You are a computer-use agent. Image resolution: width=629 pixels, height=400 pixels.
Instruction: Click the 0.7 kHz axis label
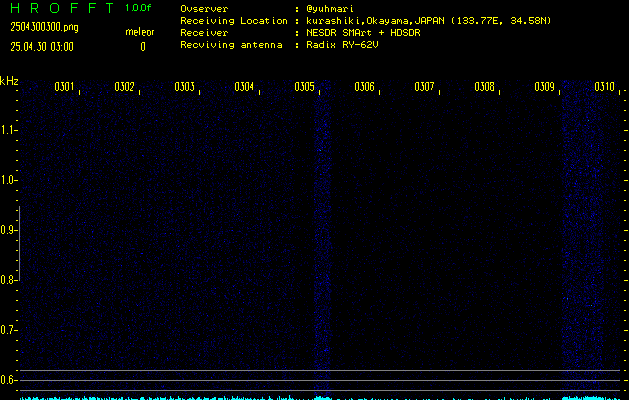pyautogui.click(x=7, y=330)
